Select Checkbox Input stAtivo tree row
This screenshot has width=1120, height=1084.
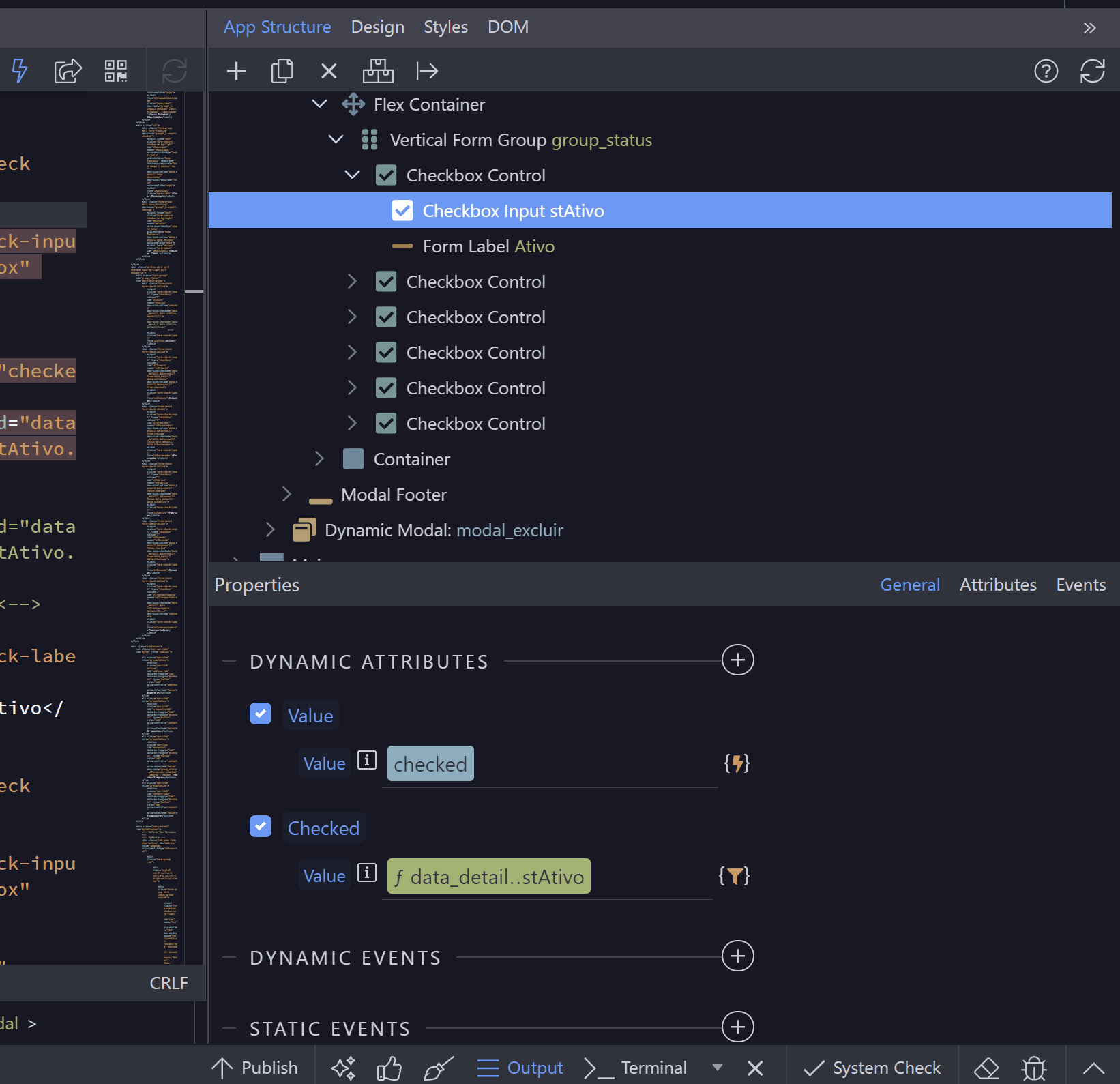660,210
